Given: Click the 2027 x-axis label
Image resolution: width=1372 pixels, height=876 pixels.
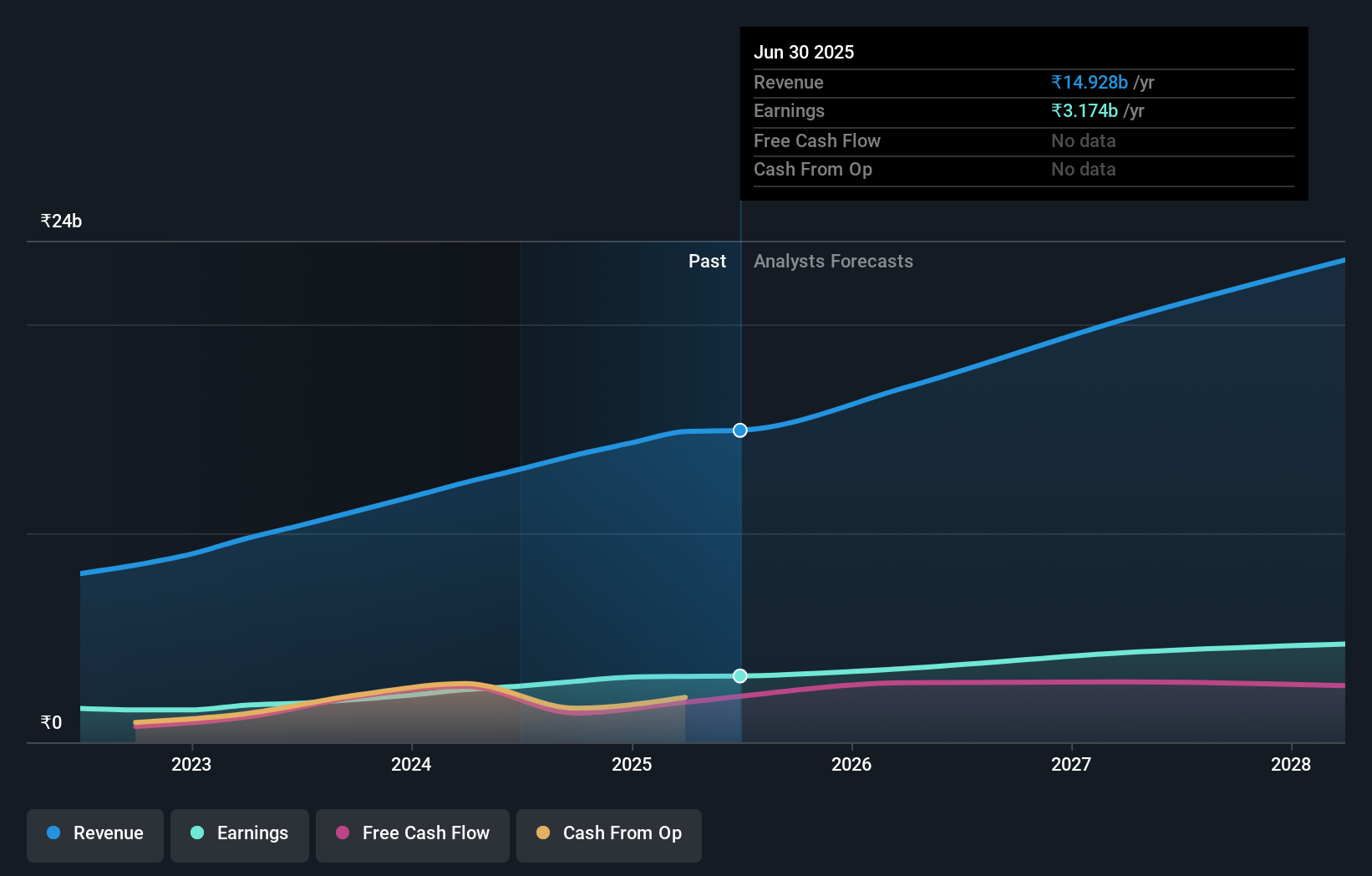Looking at the screenshot, I should (x=1071, y=764).
